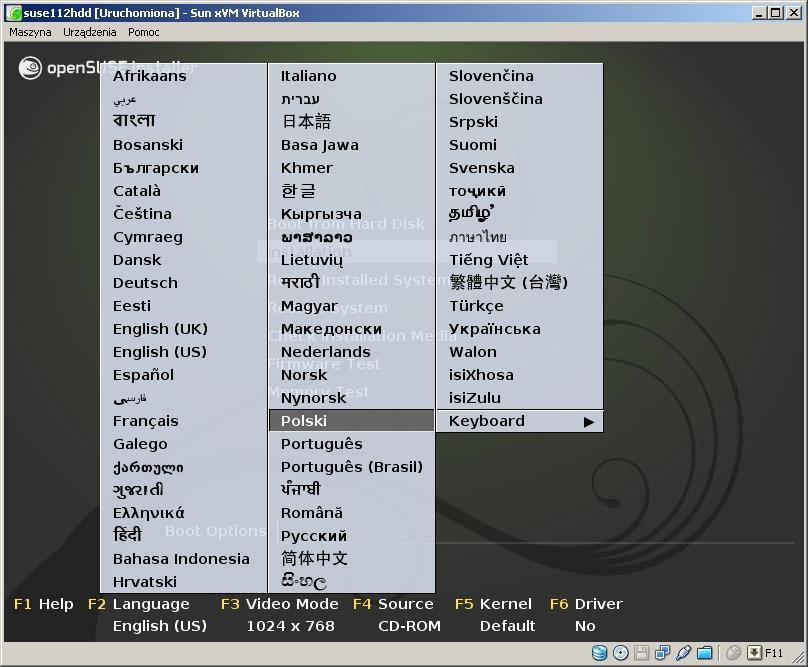Click the network adapters status icon
This screenshot has width=808, height=667.
[x=662, y=653]
